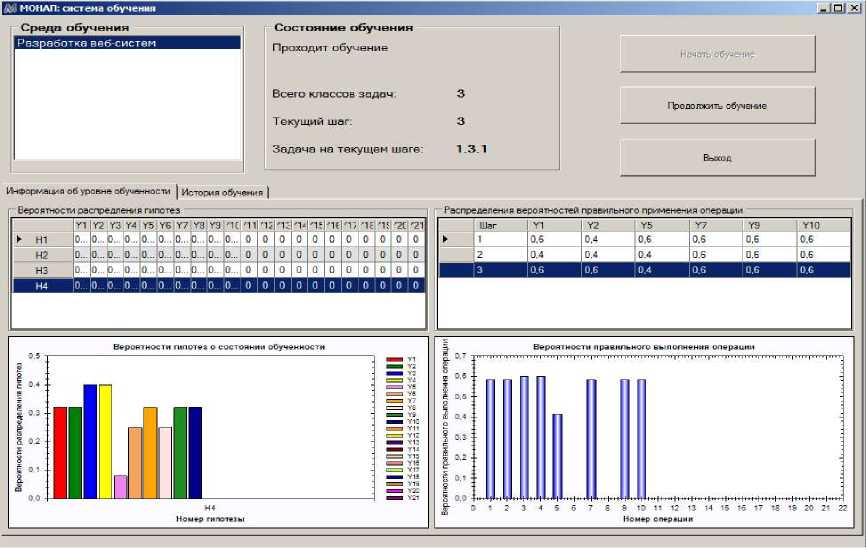Image resolution: width=866 pixels, height=548 pixels.
Task: Maximize the МОНАП window
Action: click(x=838, y=8)
